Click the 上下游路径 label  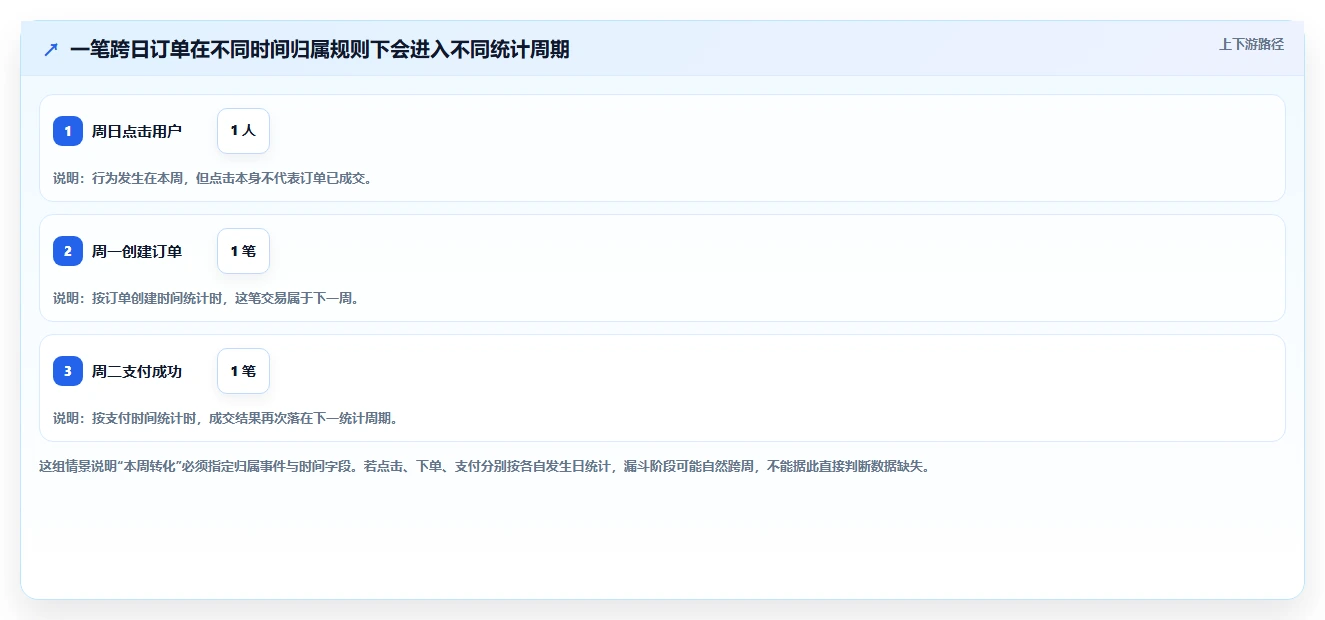click(1251, 45)
